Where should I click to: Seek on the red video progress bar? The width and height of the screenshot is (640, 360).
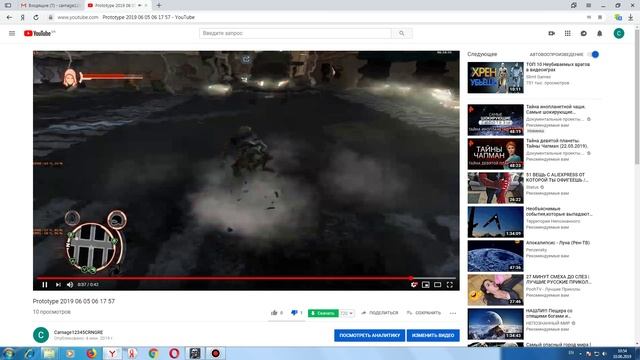(246, 278)
